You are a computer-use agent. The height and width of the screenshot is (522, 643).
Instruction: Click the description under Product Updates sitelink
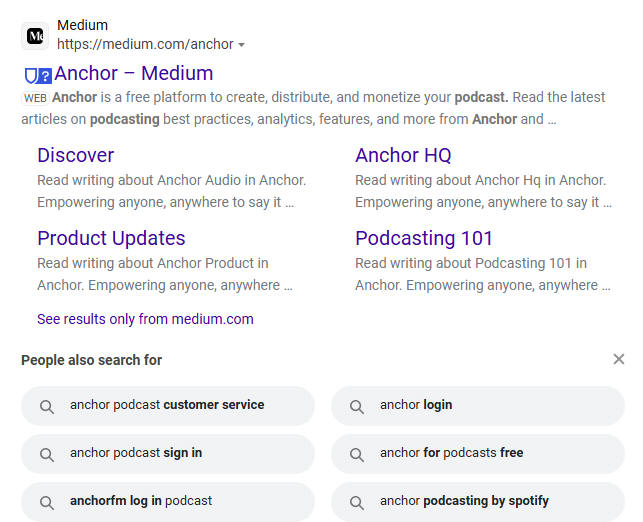pos(165,274)
